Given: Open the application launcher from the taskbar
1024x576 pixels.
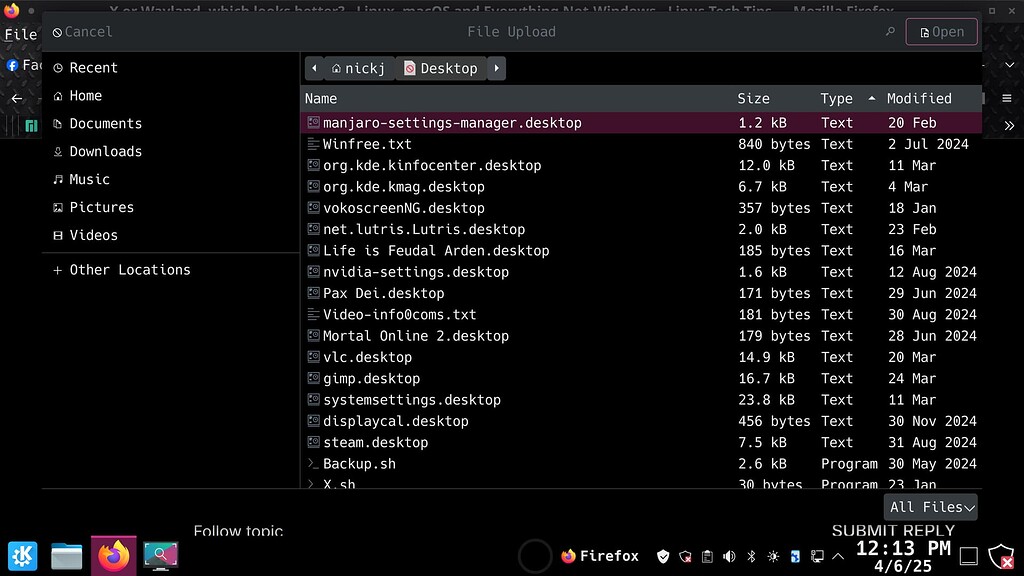Looking at the screenshot, I should [x=22, y=555].
